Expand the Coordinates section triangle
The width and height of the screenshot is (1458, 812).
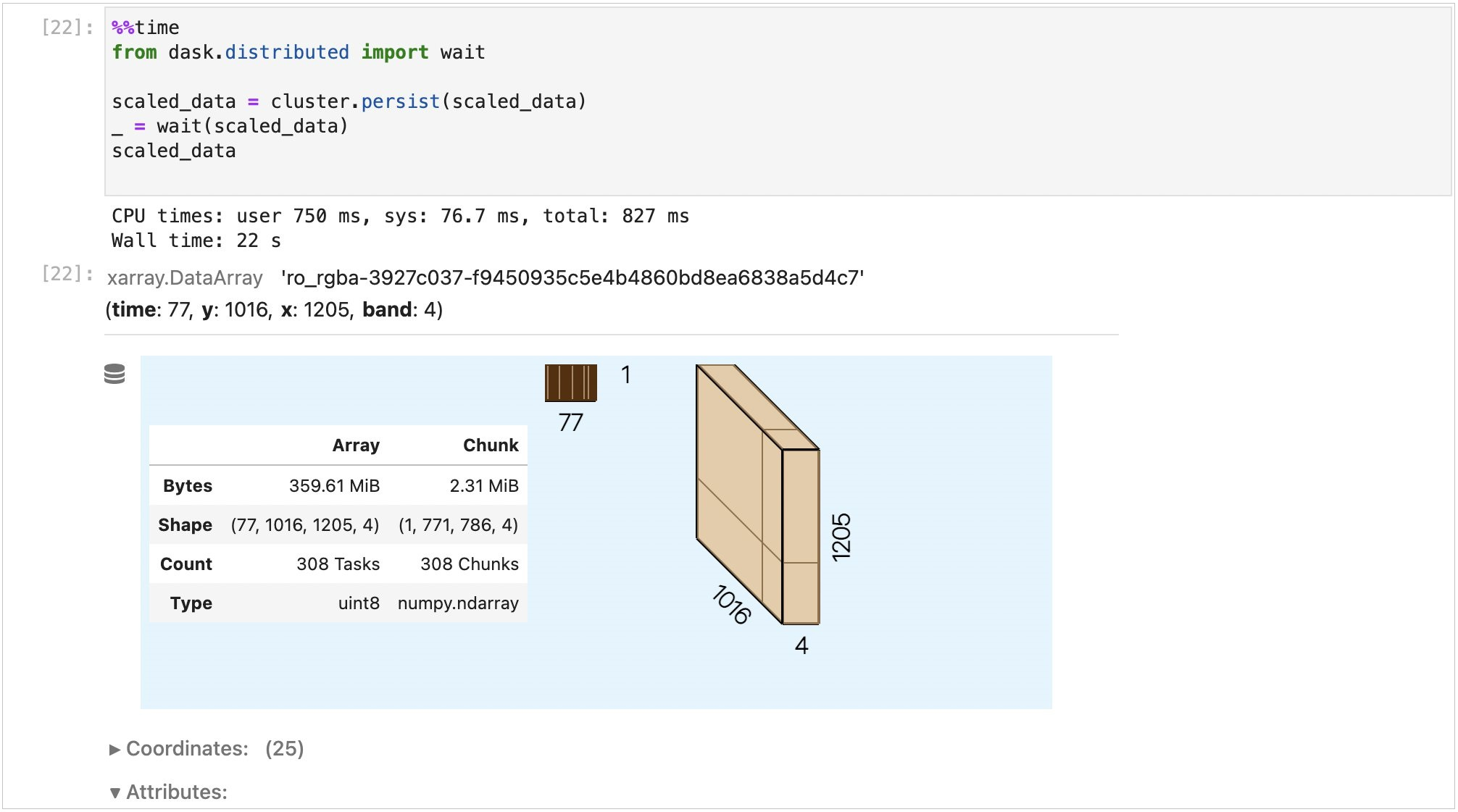pyautogui.click(x=114, y=749)
